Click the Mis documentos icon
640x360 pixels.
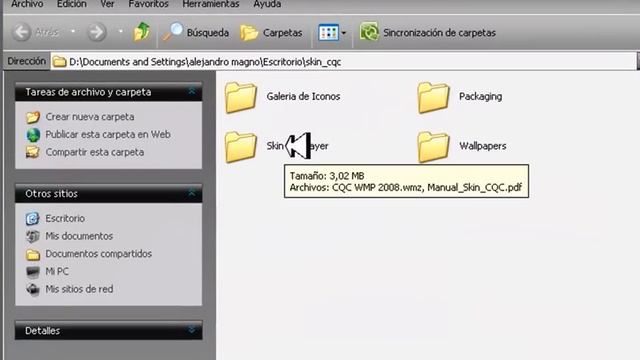coord(33,236)
